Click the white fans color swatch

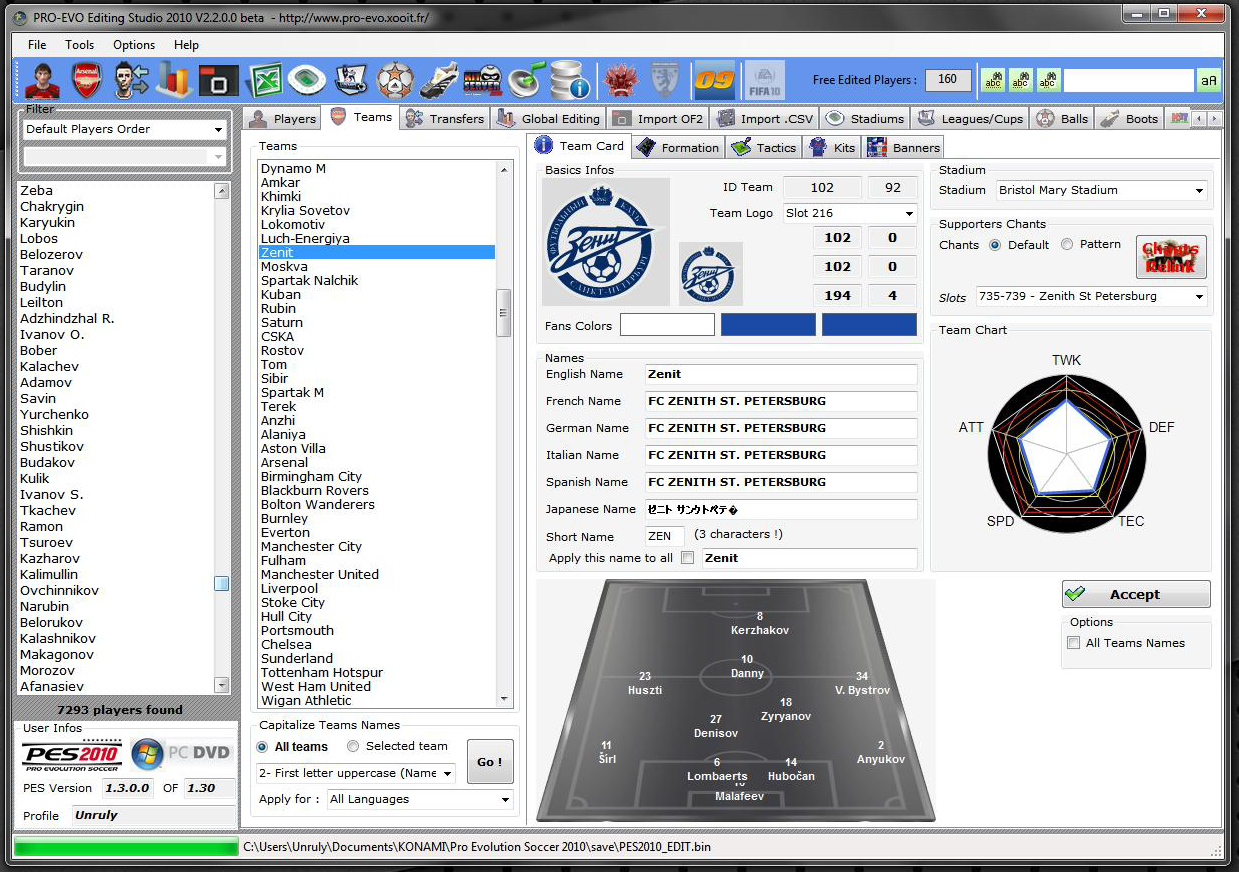[667, 325]
